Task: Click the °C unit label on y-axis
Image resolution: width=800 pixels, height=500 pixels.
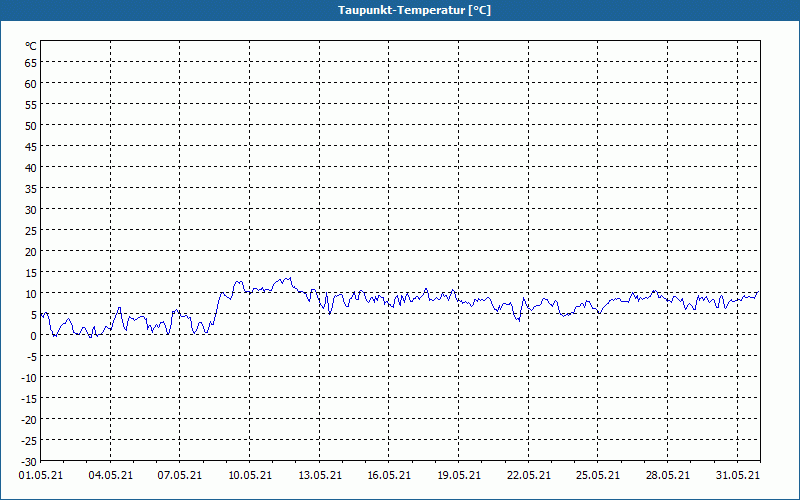Action: (31, 46)
